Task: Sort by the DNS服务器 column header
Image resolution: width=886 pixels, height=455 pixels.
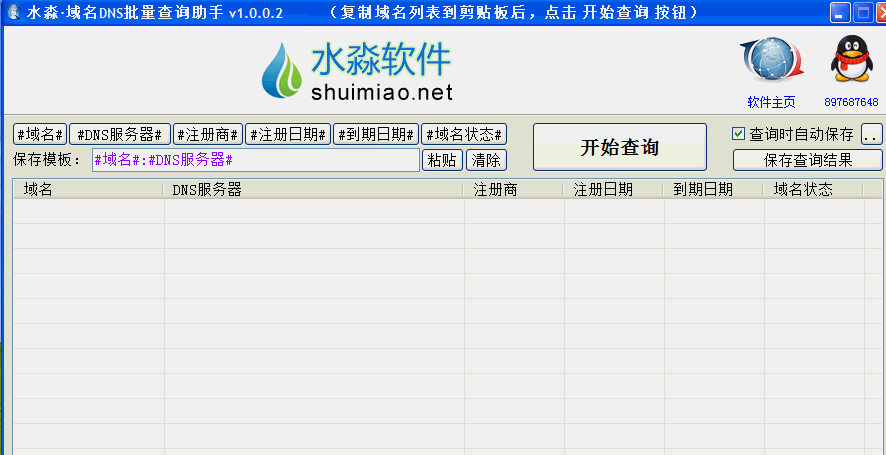Action: click(313, 189)
